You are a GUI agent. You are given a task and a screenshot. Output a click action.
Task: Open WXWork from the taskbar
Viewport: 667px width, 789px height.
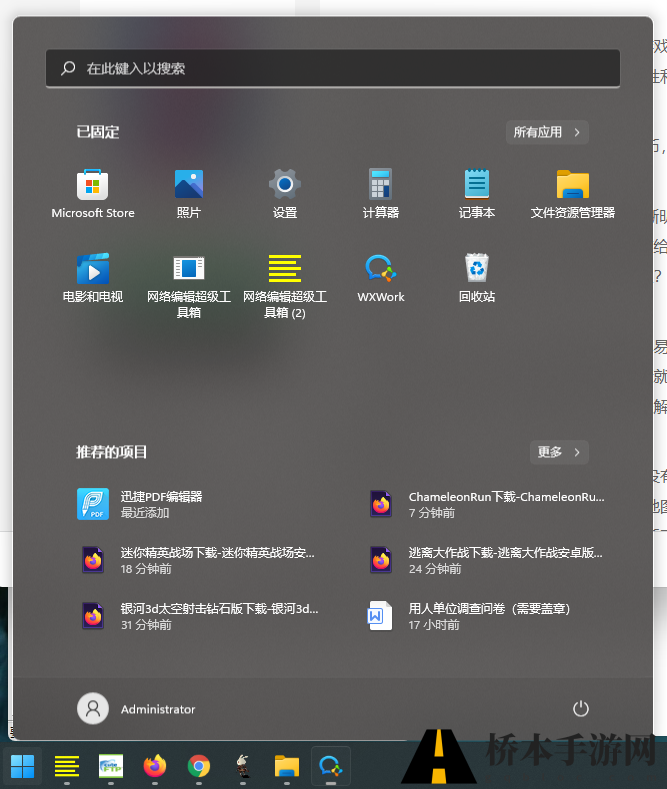pos(330,766)
